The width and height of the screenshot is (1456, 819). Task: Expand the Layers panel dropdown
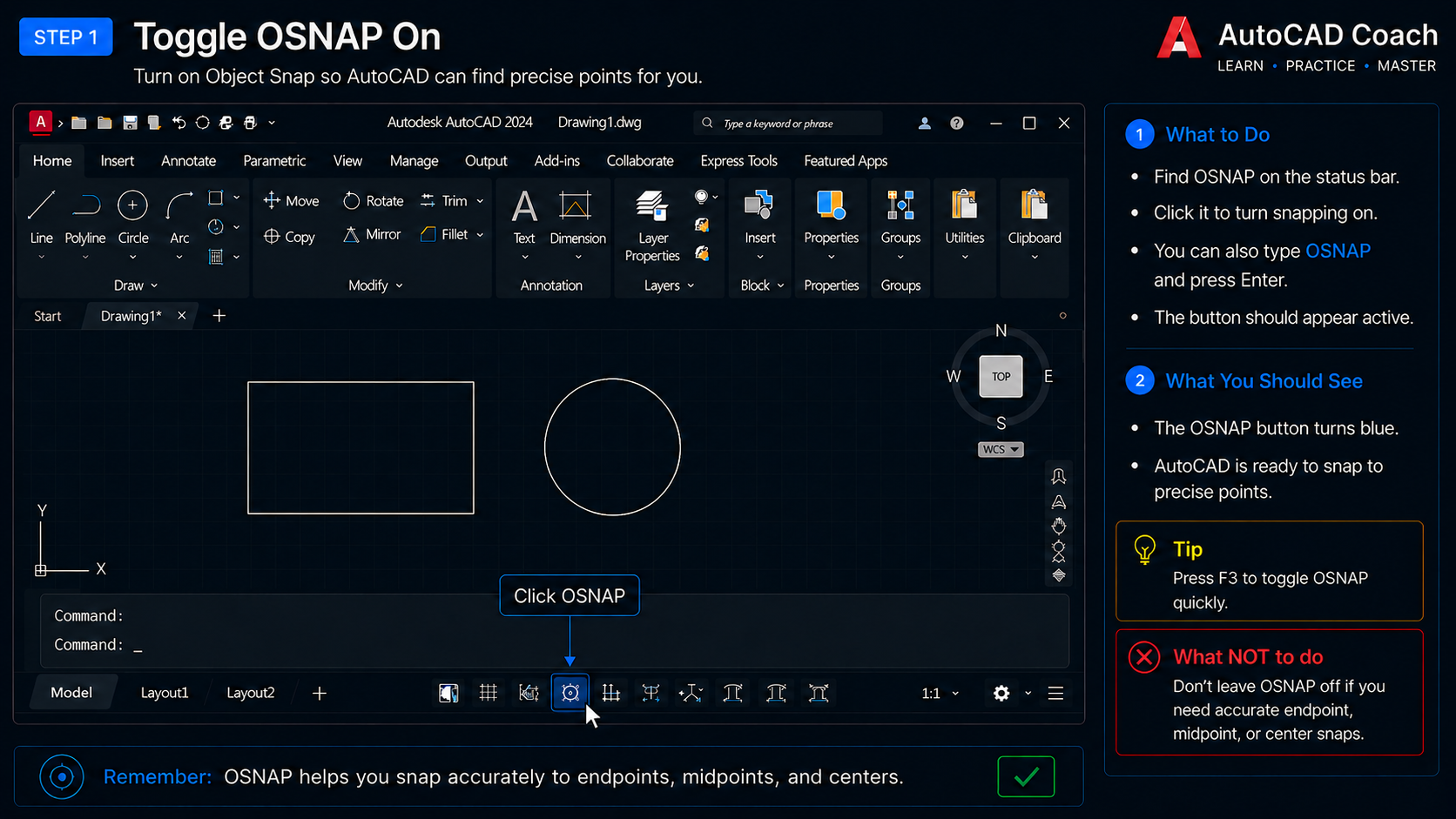click(x=669, y=285)
